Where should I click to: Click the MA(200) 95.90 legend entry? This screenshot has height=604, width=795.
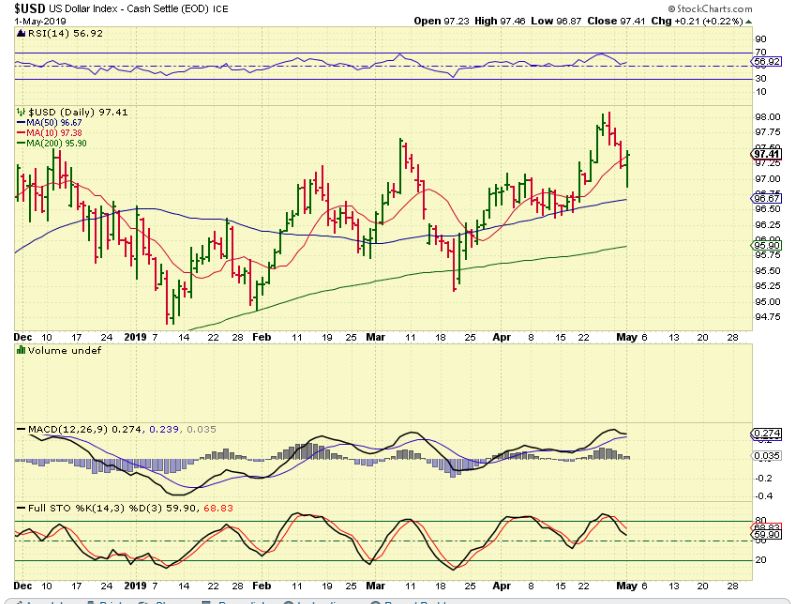(x=51, y=144)
